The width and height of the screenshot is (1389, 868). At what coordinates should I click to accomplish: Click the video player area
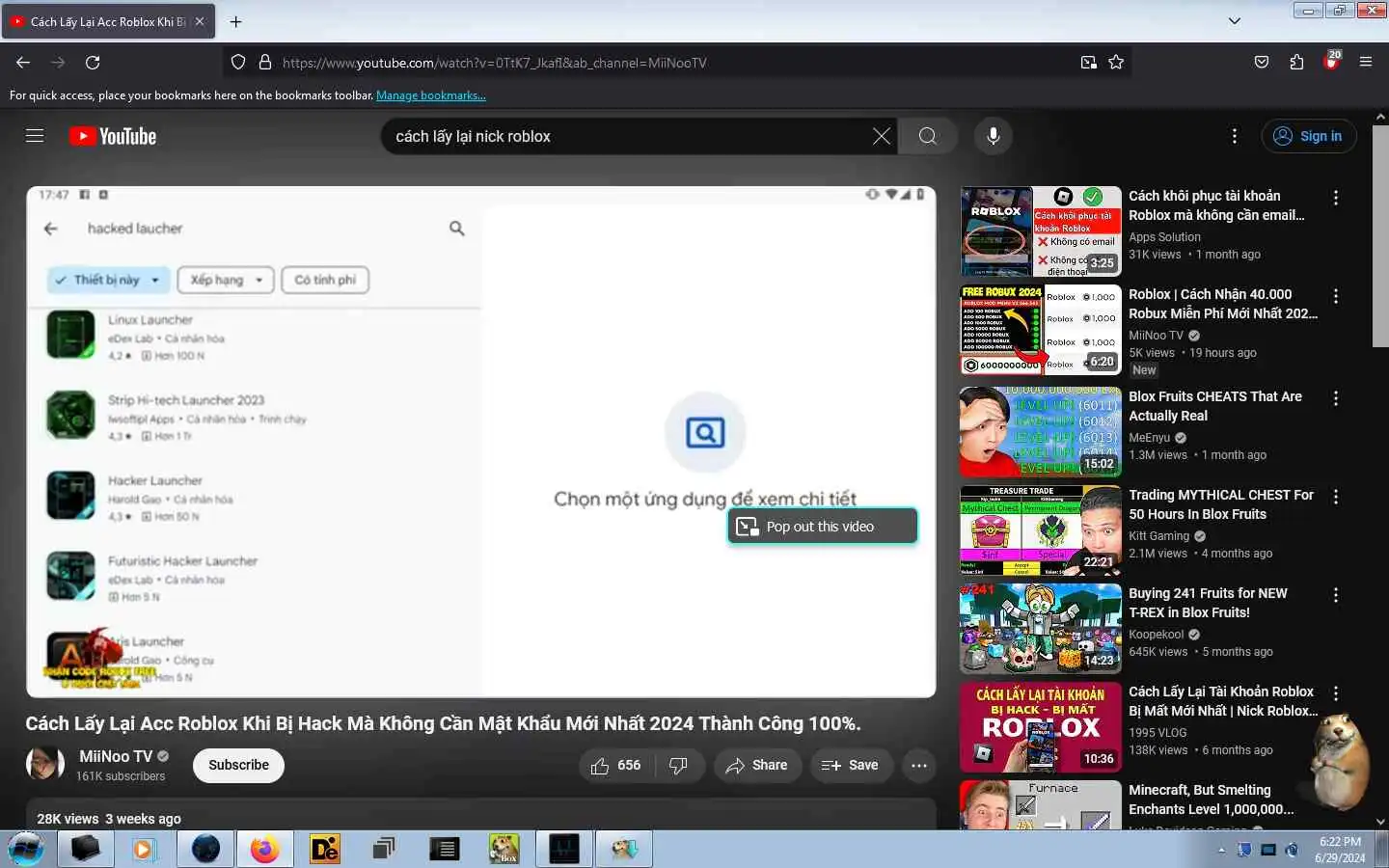480,442
